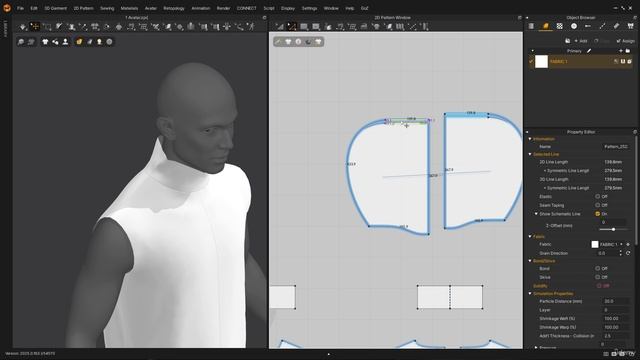Open the orange Fabric tab icon in Object Browser
The width and height of the screenshot is (640, 360).
[x=546, y=26]
